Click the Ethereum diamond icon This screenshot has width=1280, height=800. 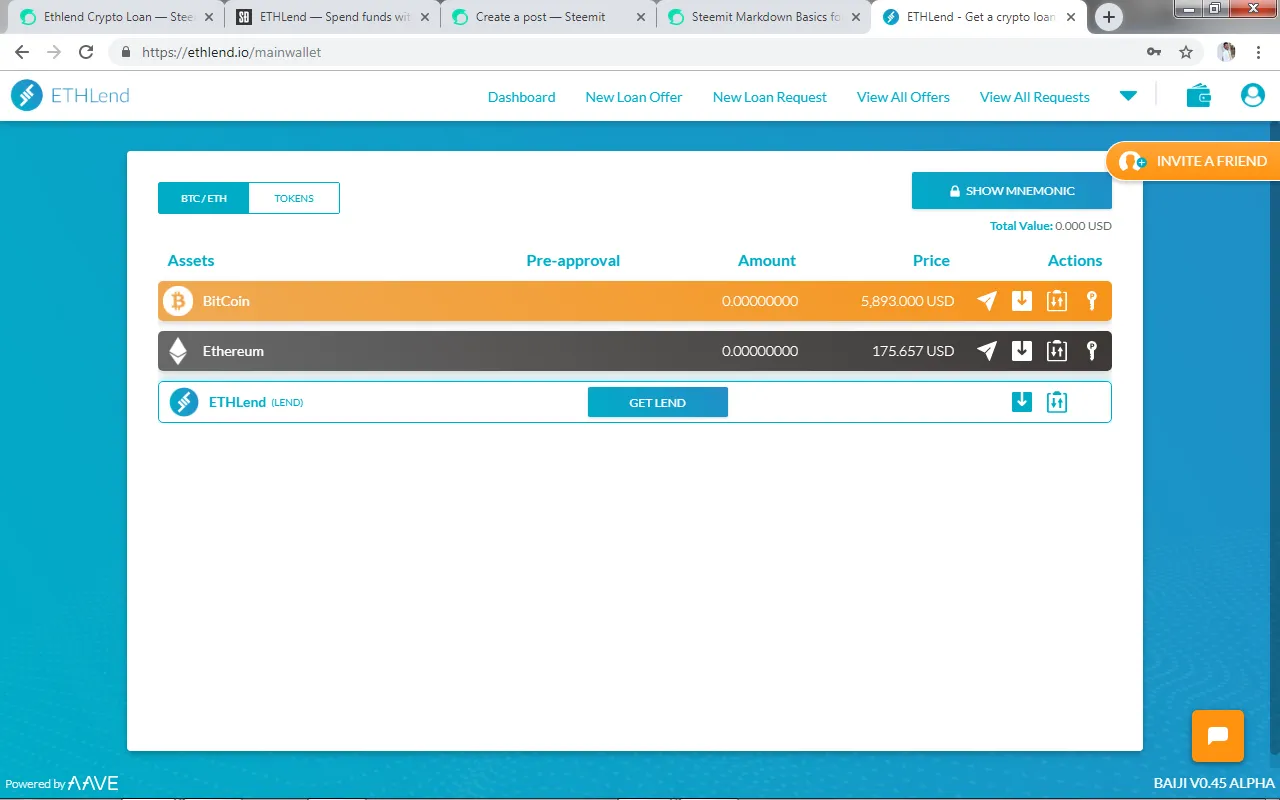[178, 351]
